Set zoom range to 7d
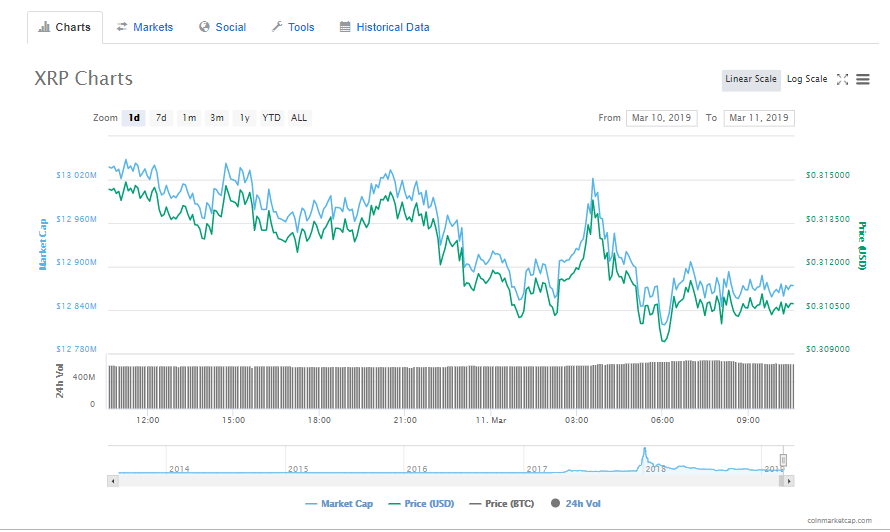 pos(161,118)
